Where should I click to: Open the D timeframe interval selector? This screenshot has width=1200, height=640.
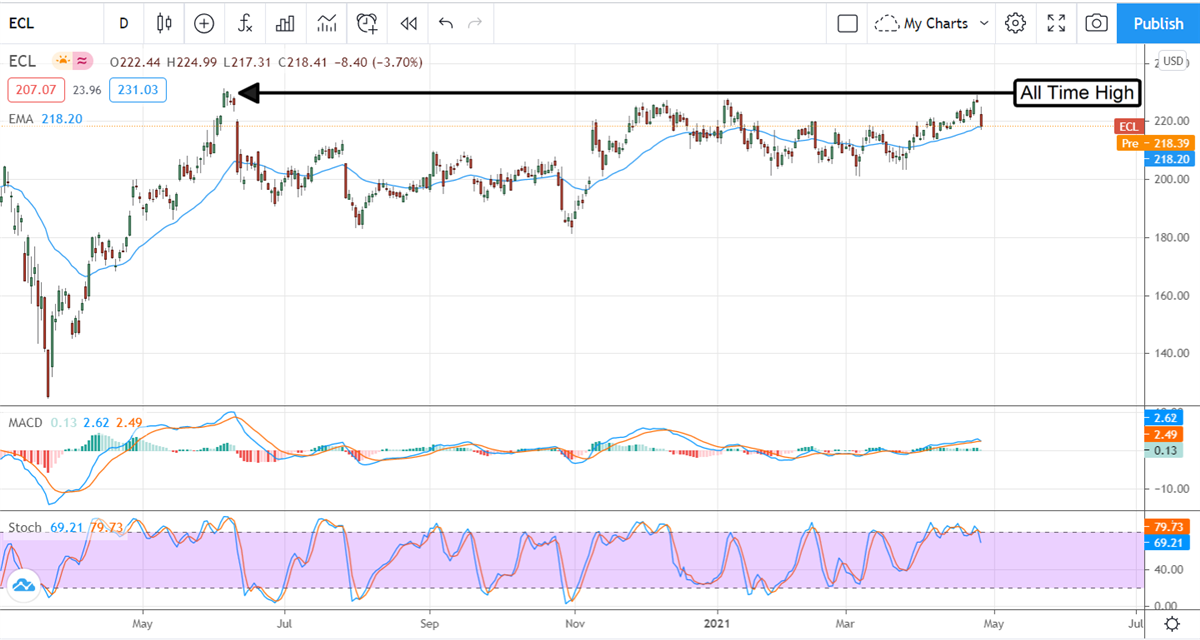coord(124,23)
